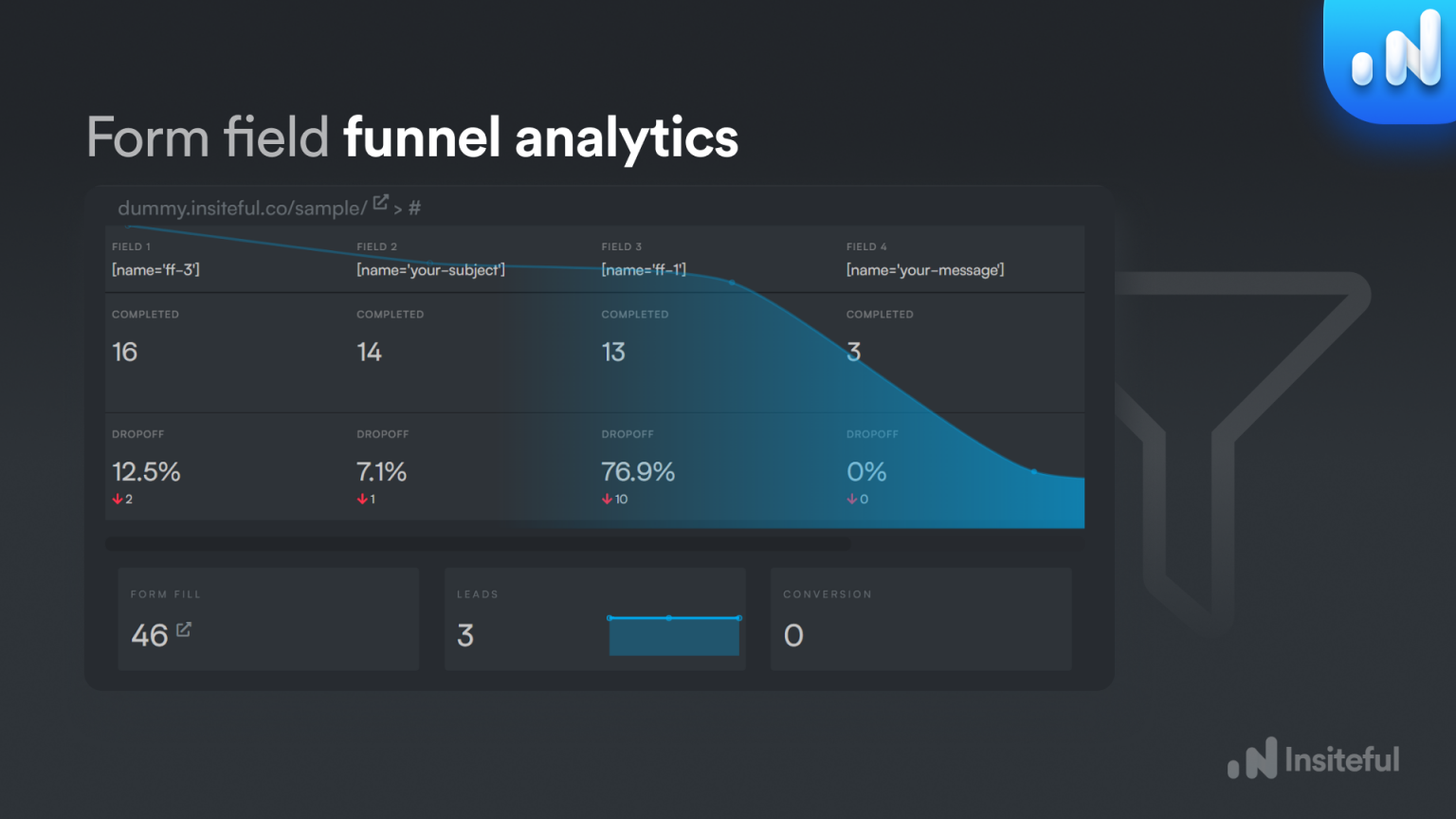The image size is (1456, 819).
Task: Click the '#' breadcrumb after the URL
Action: point(414,208)
